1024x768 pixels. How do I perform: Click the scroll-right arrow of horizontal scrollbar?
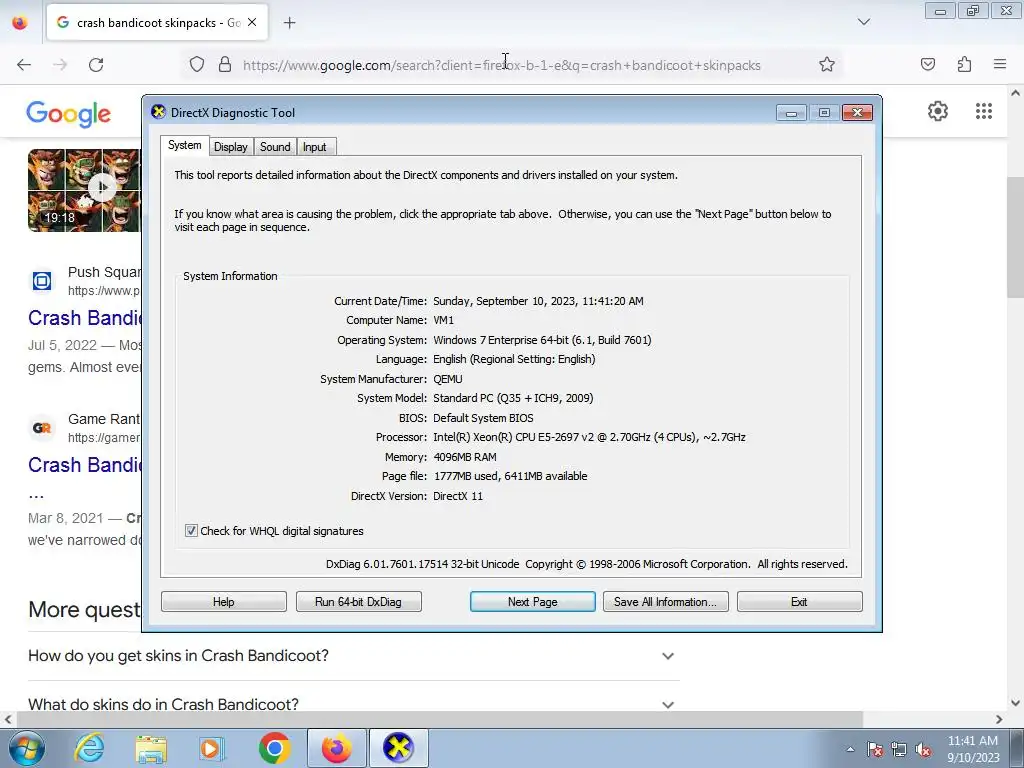(999, 719)
